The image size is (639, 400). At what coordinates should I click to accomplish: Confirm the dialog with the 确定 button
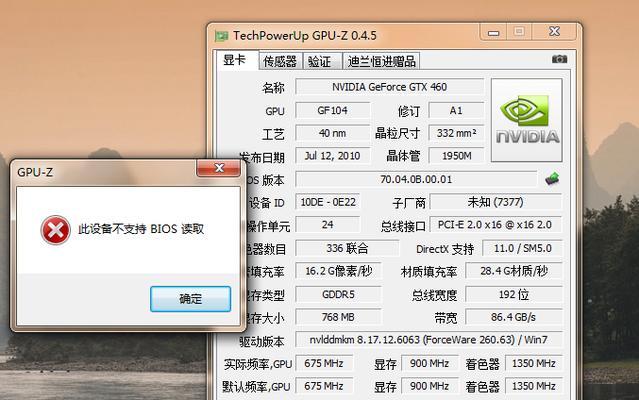click(190, 299)
